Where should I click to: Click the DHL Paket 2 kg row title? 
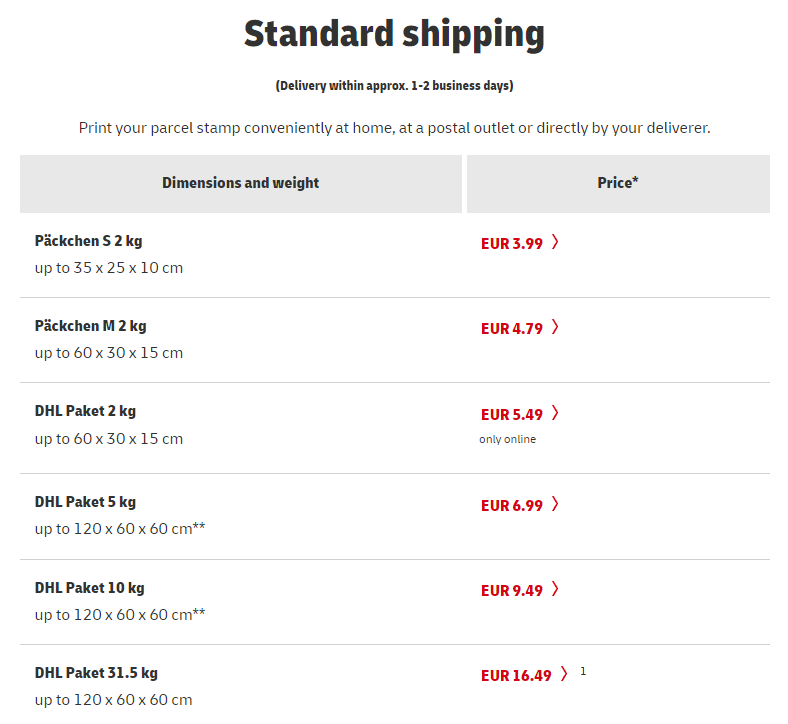tap(85, 411)
